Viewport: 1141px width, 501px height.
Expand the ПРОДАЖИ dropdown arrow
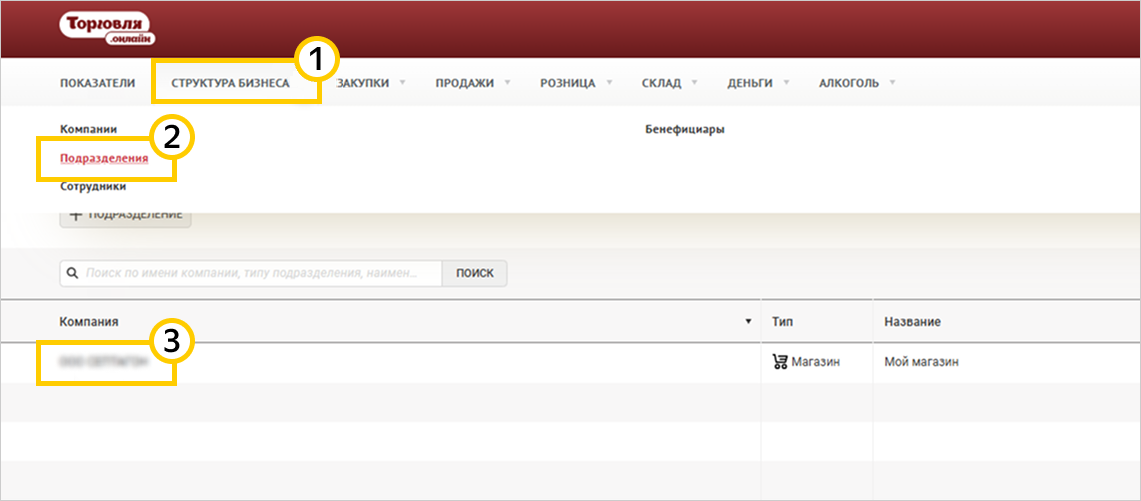[x=507, y=82]
